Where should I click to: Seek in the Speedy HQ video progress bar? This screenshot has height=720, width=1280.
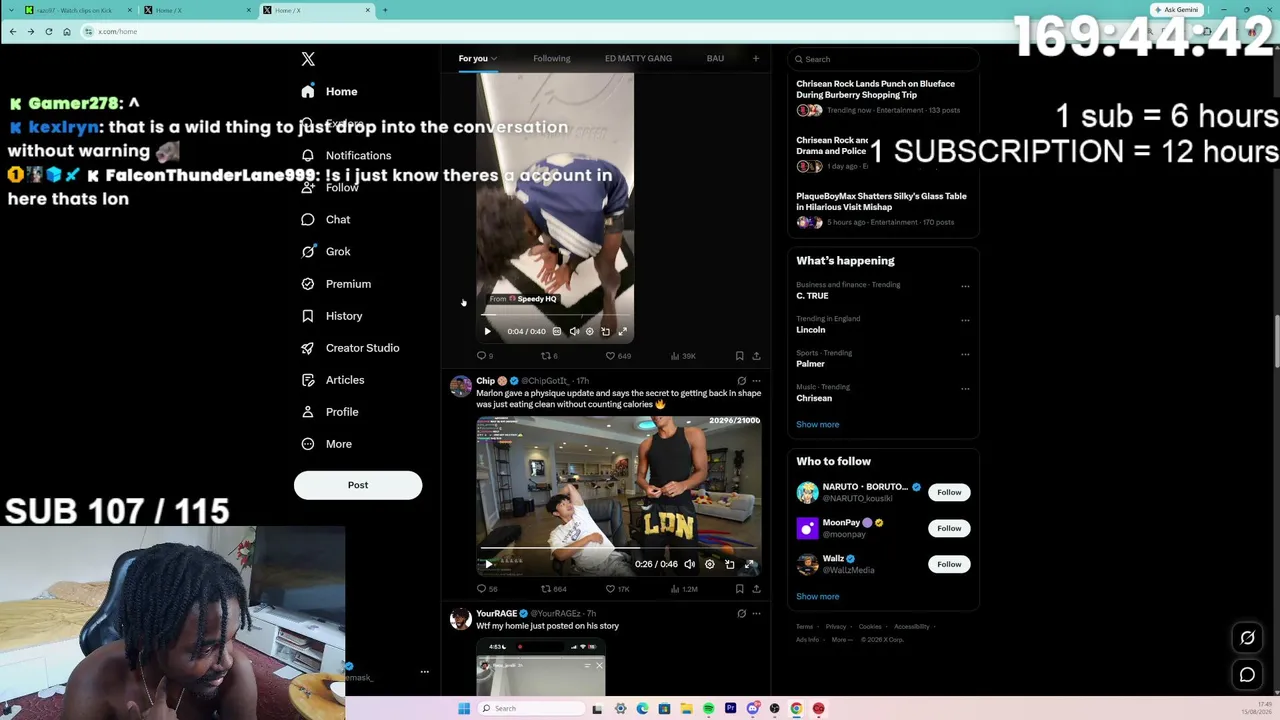(555, 315)
